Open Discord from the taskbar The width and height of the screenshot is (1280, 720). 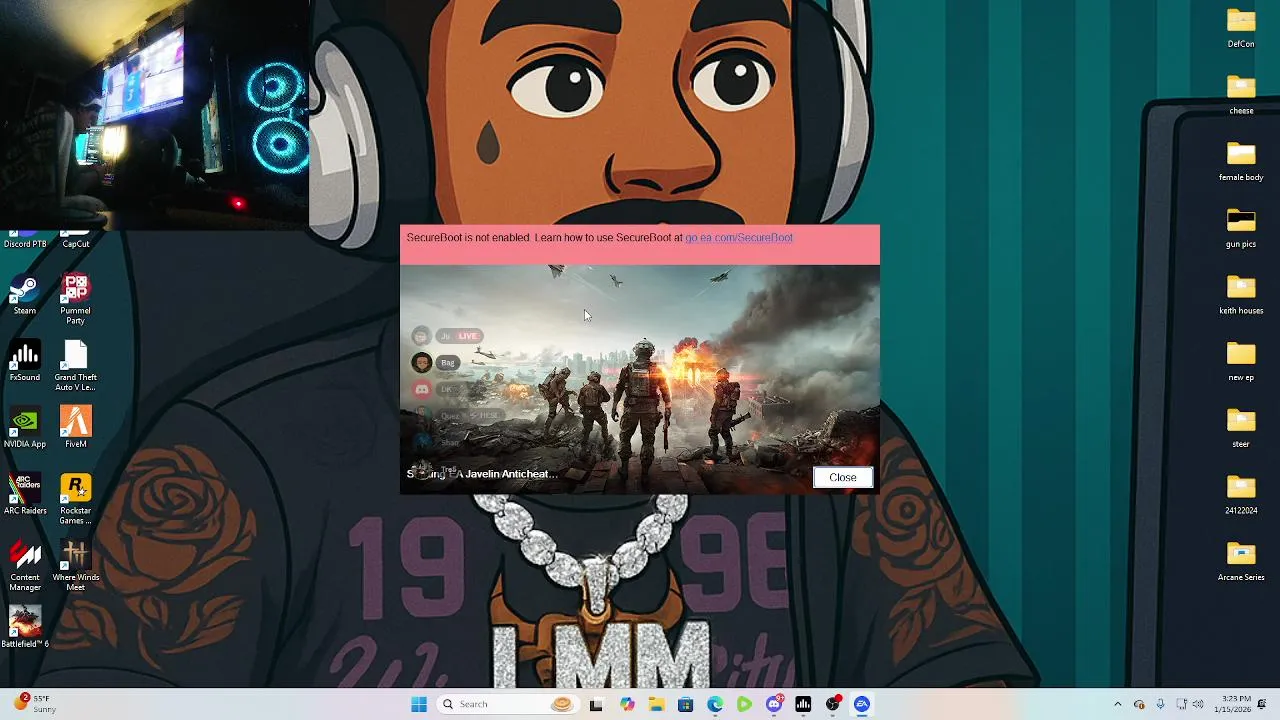774,704
